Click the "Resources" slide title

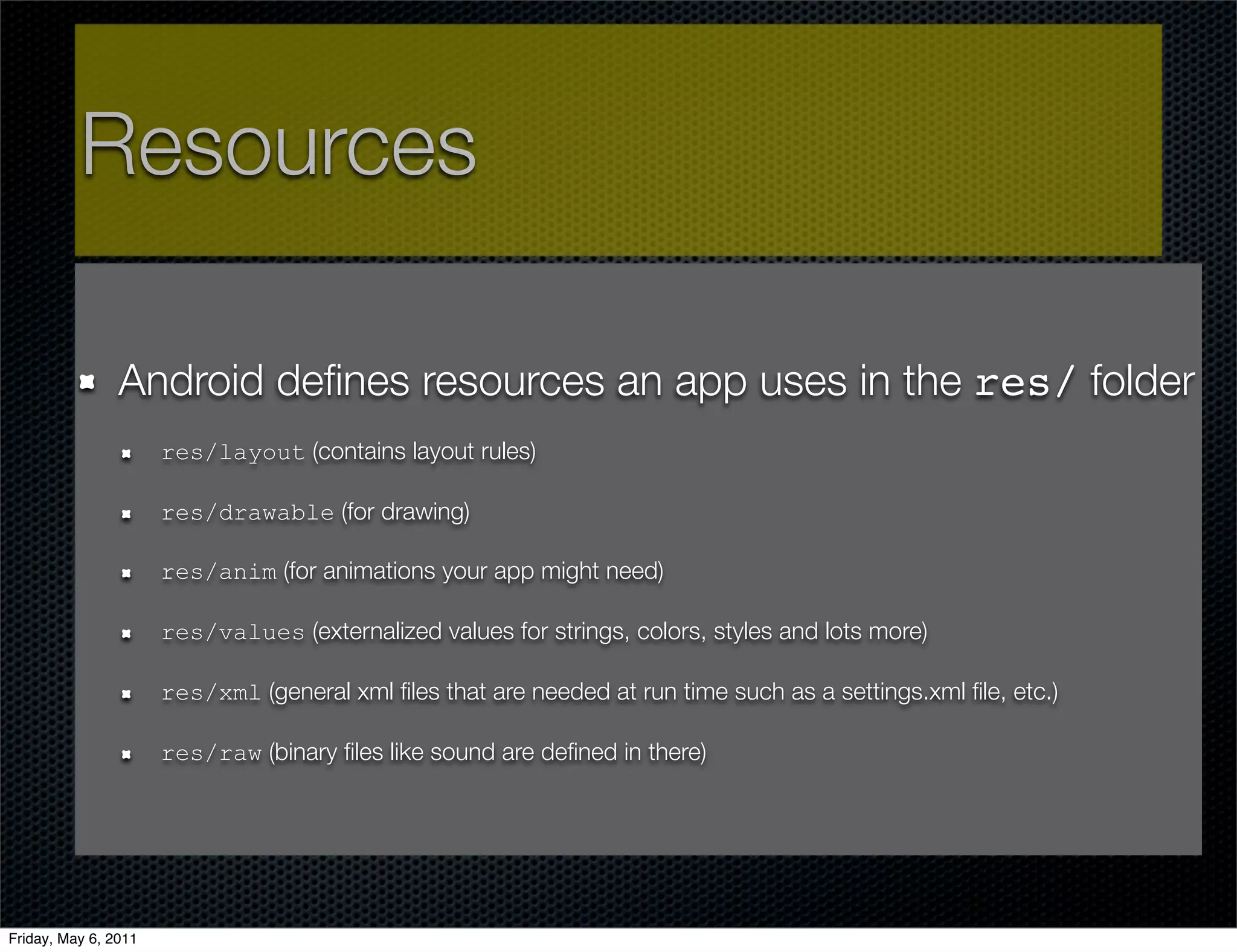click(278, 144)
